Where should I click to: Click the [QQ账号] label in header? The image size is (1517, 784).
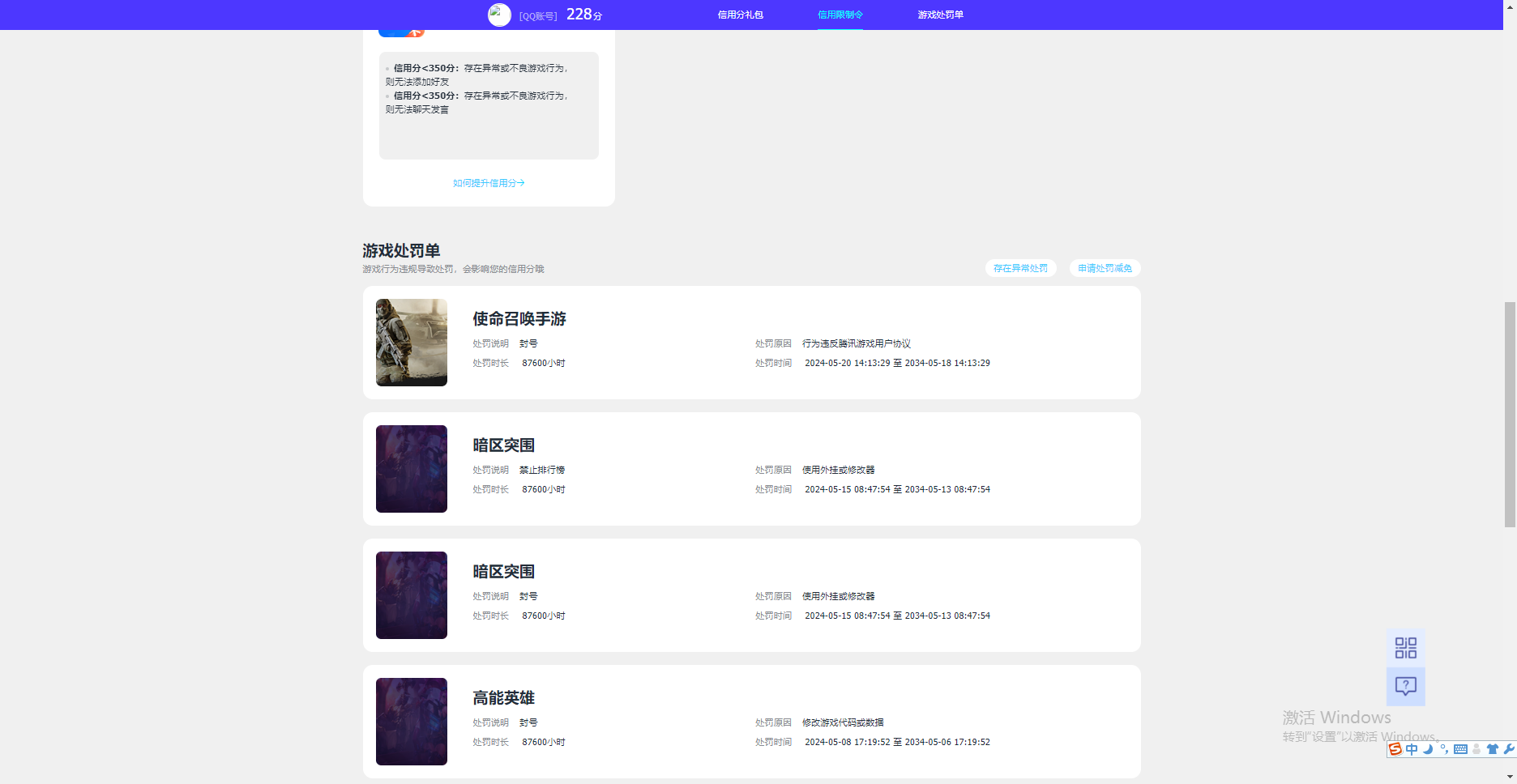click(538, 16)
